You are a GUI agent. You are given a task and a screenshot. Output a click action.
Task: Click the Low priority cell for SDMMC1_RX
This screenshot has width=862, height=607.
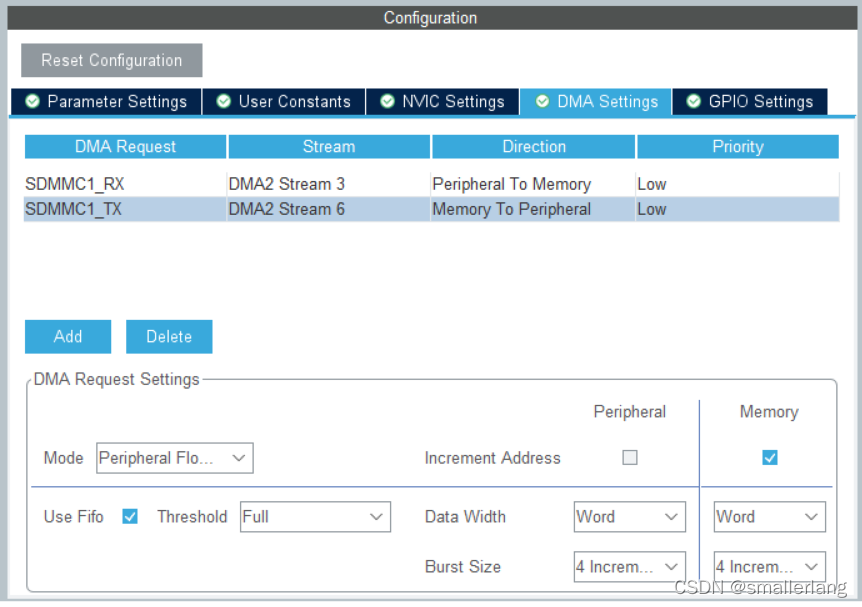click(737, 184)
